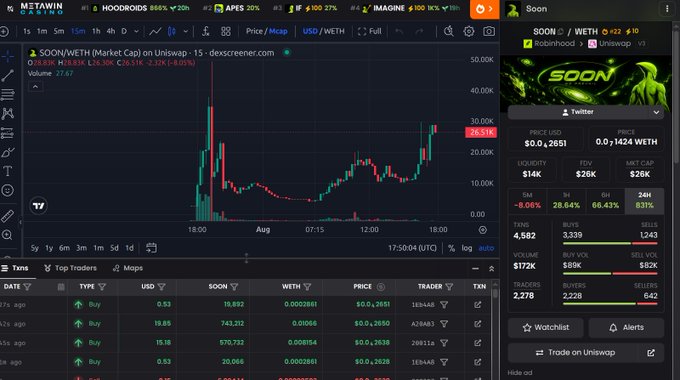Open the emoji icons tool

7,190
